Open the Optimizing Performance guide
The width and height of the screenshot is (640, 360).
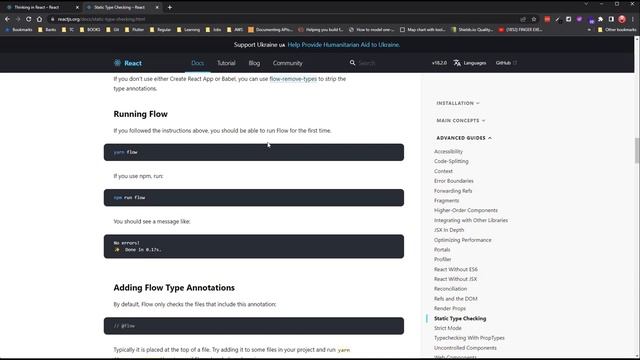point(462,240)
